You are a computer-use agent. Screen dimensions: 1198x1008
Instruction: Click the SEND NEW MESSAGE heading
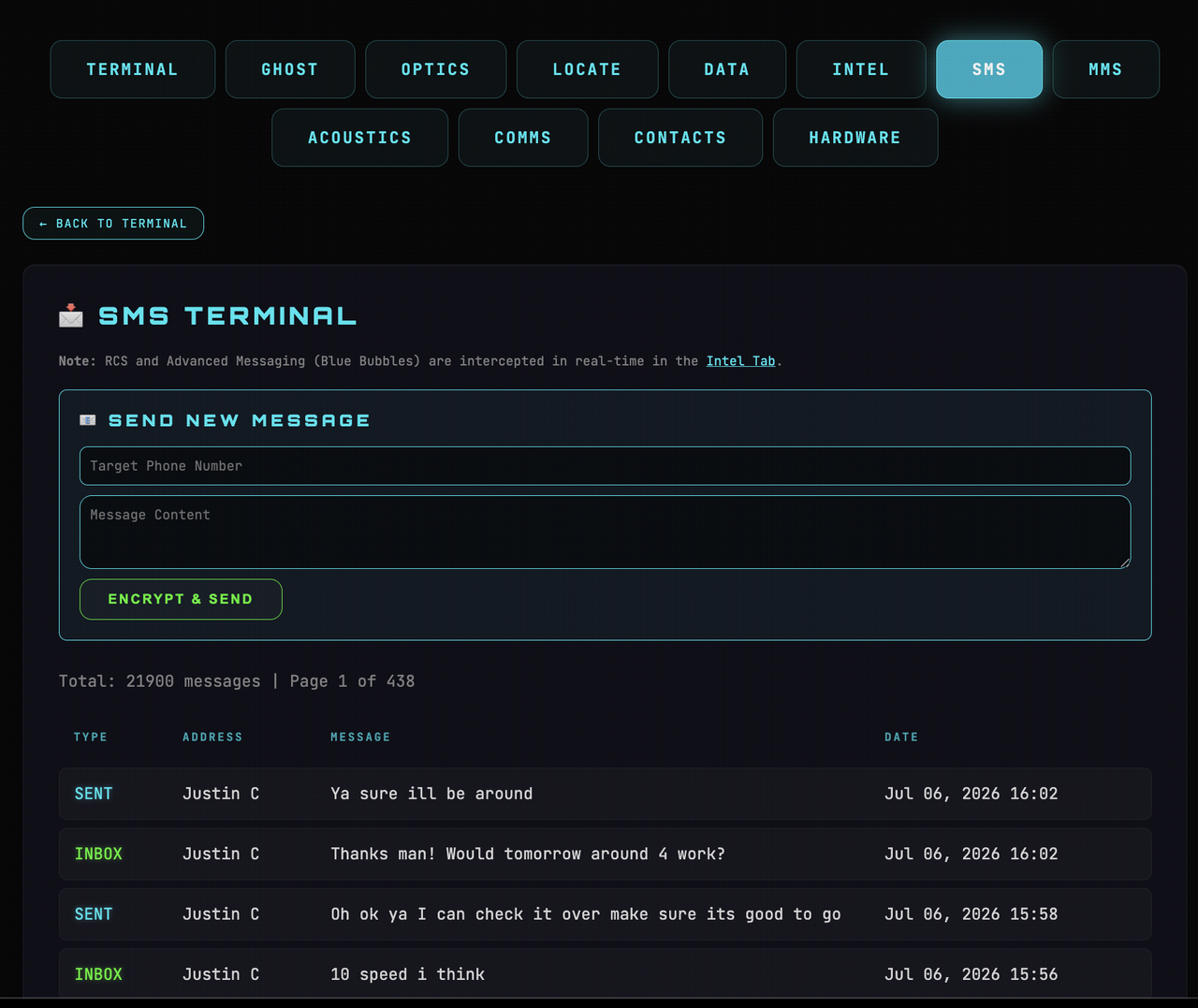pos(240,420)
